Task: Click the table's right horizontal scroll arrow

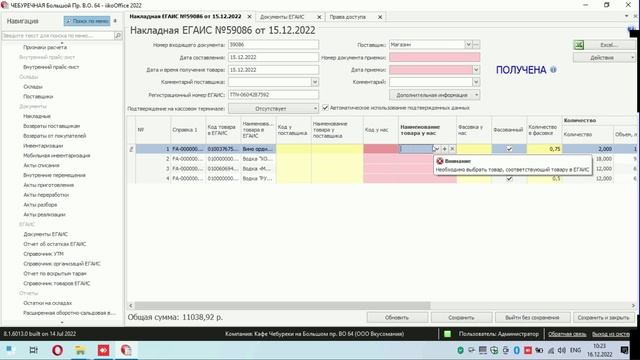Action: [x=633, y=305]
